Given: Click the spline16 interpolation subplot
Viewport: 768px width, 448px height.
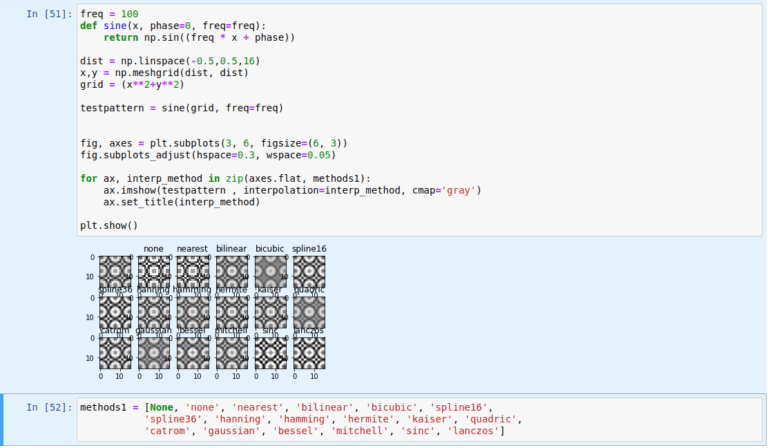Looking at the screenshot, I should (x=309, y=271).
